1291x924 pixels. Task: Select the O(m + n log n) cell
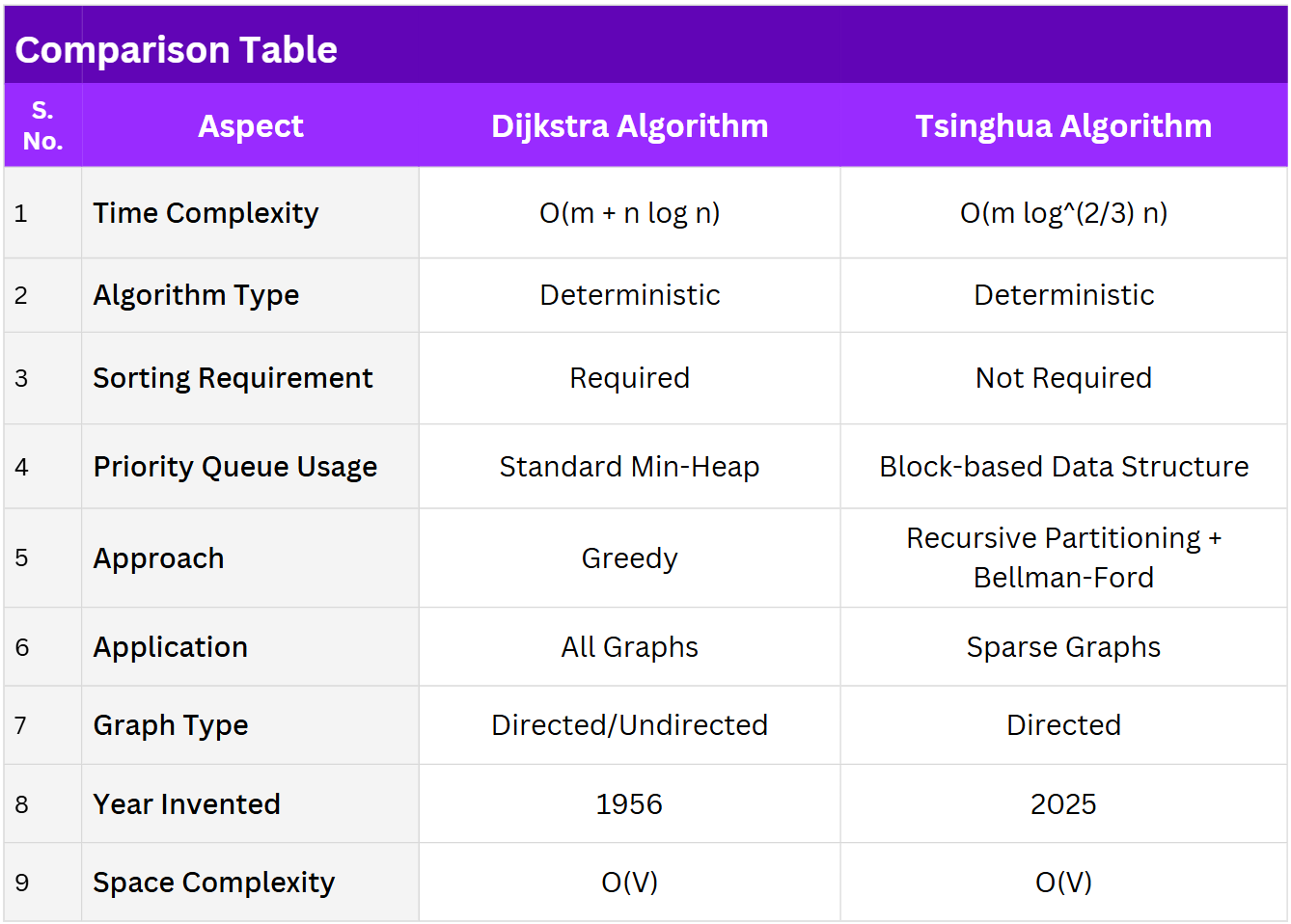(630, 213)
